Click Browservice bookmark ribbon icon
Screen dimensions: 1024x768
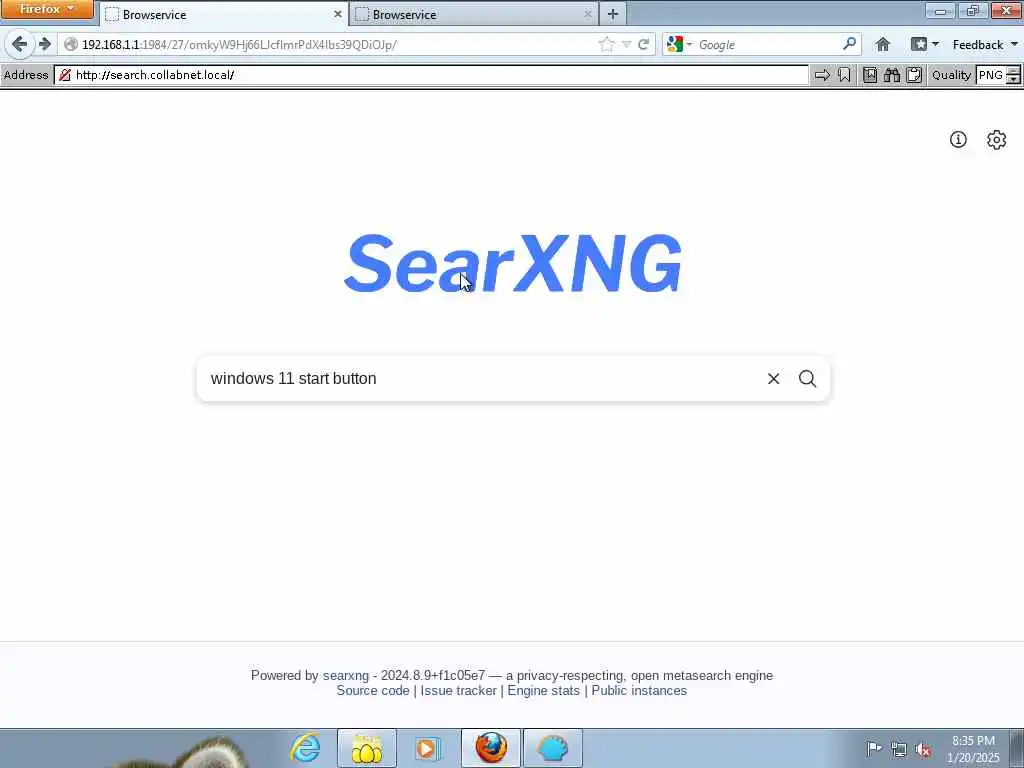click(x=844, y=75)
